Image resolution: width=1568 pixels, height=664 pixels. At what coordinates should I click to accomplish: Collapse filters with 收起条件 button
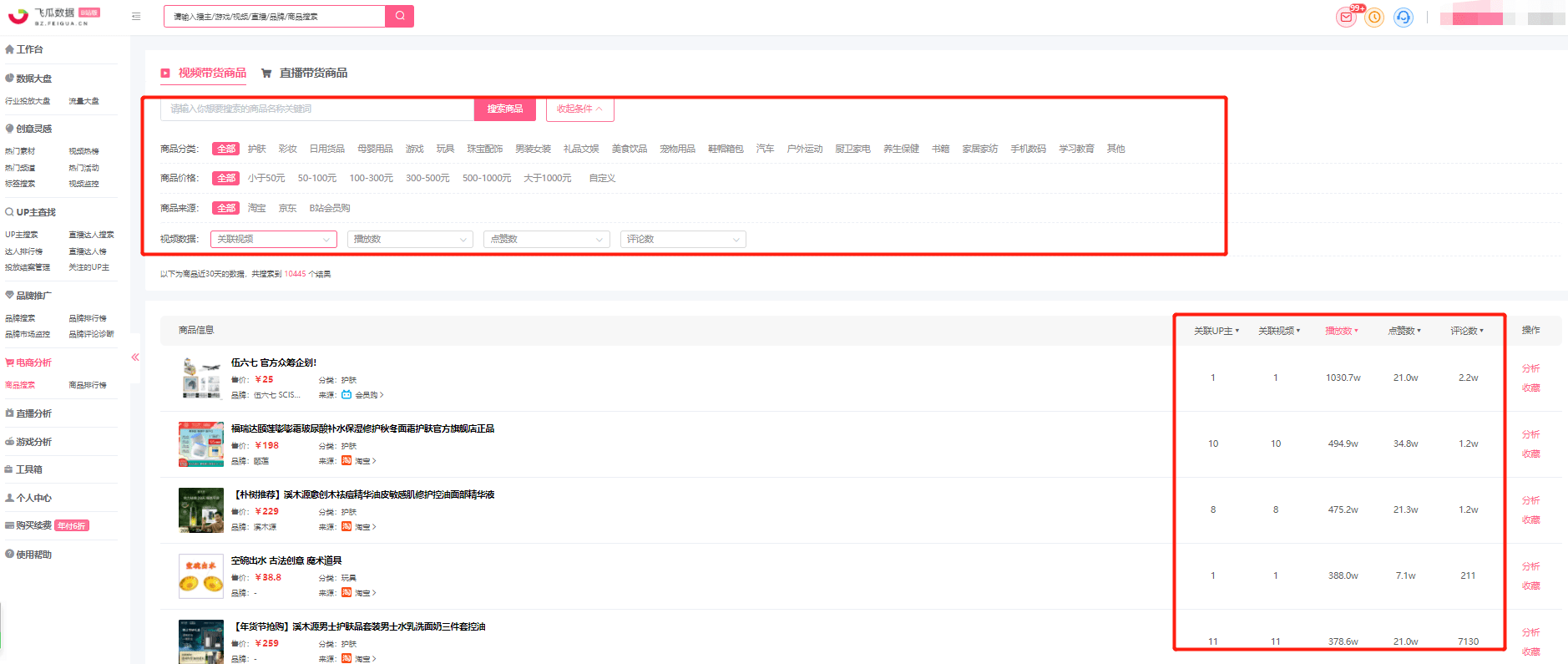[x=580, y=109]
